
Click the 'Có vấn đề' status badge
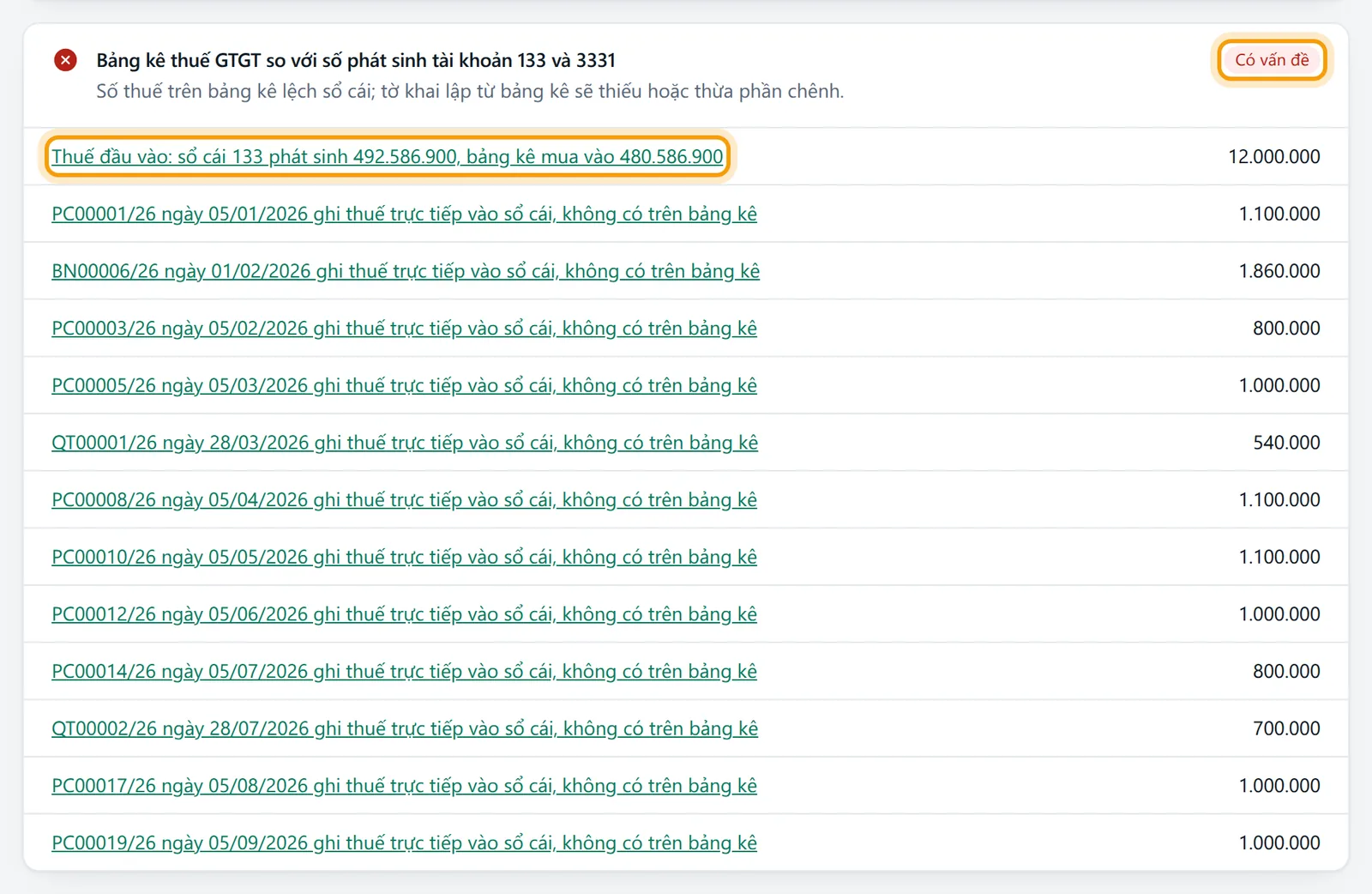(x=1272, y=60)
